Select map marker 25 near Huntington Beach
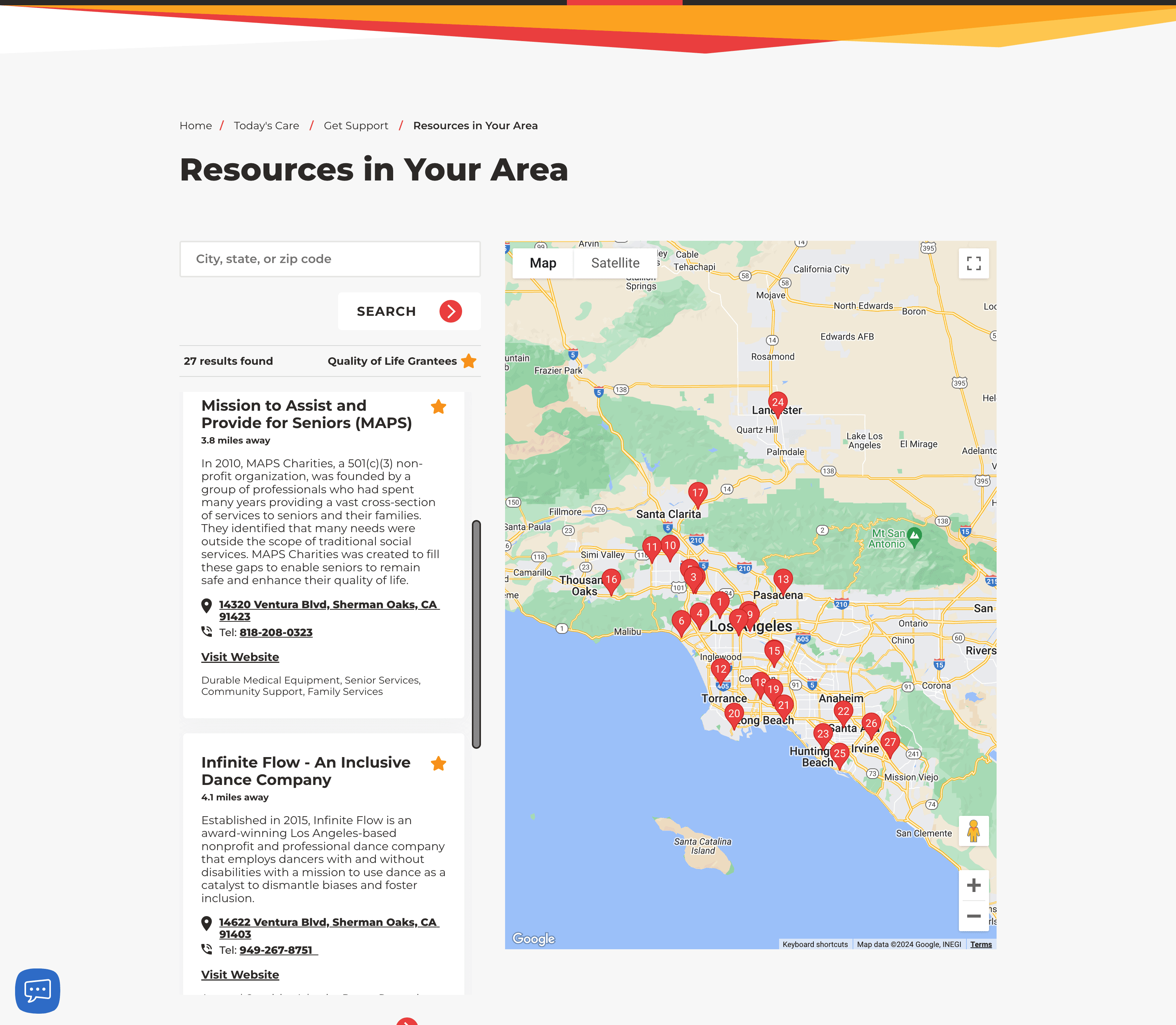Image resolution: width=1176 pixels, height=1025 pixels. tap(839, 754)
